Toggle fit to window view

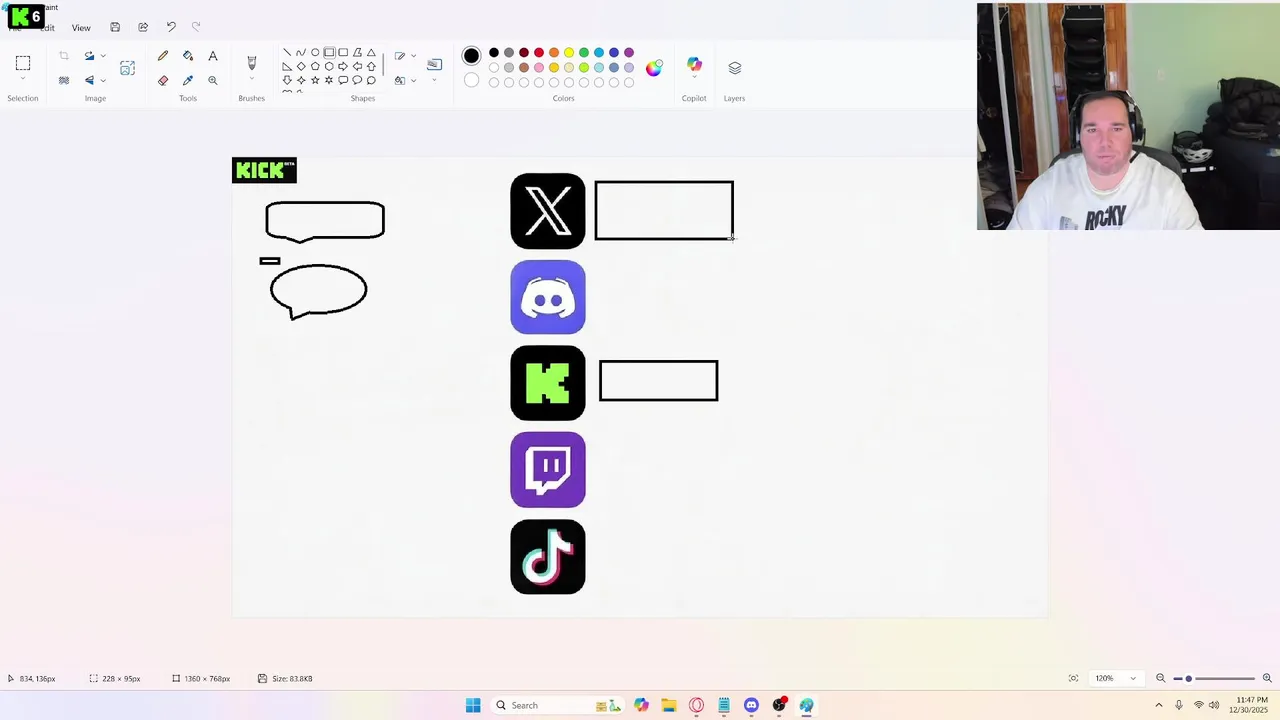coord(1073,678)
